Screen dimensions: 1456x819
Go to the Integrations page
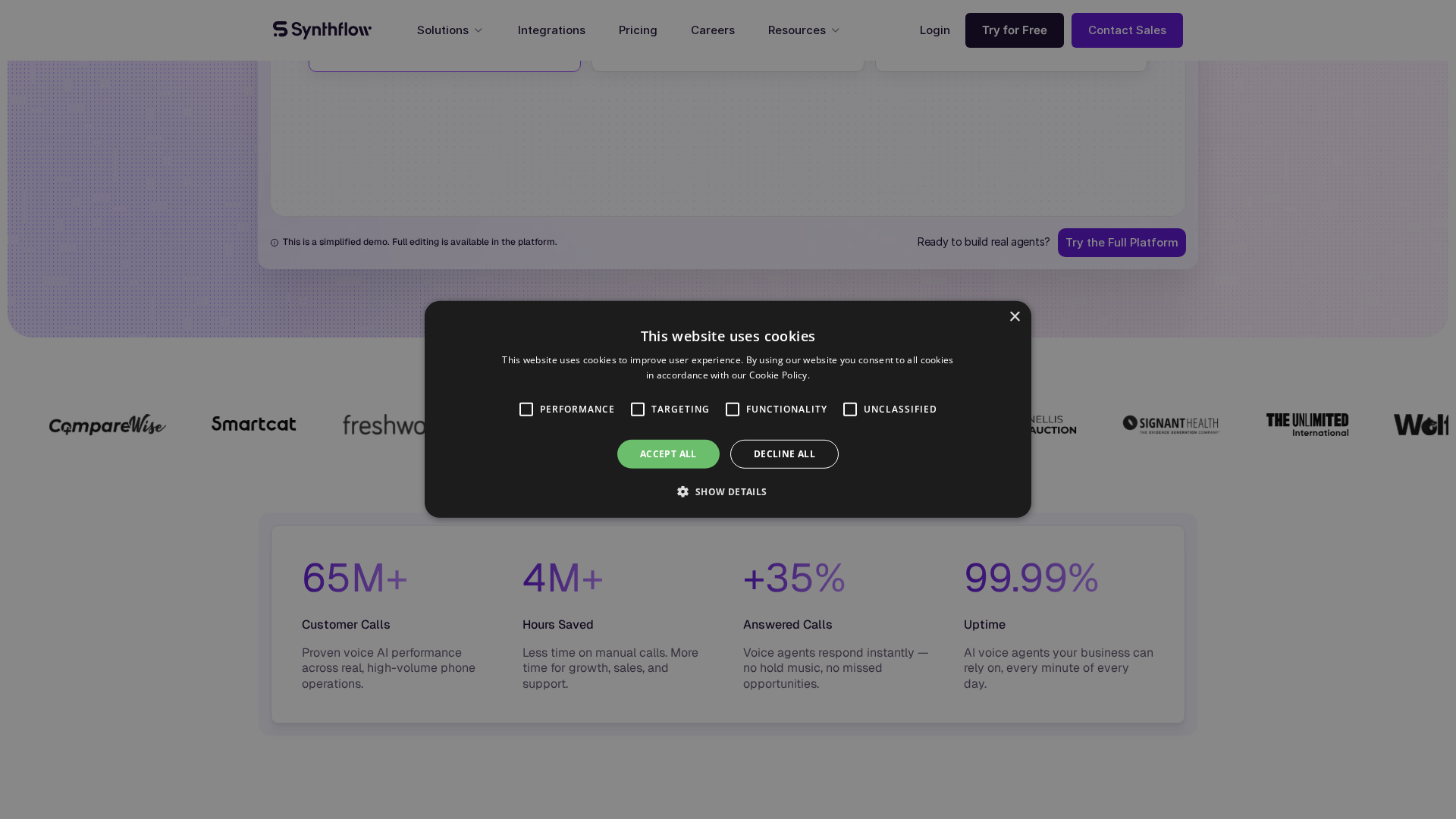(x=551, y=30)
